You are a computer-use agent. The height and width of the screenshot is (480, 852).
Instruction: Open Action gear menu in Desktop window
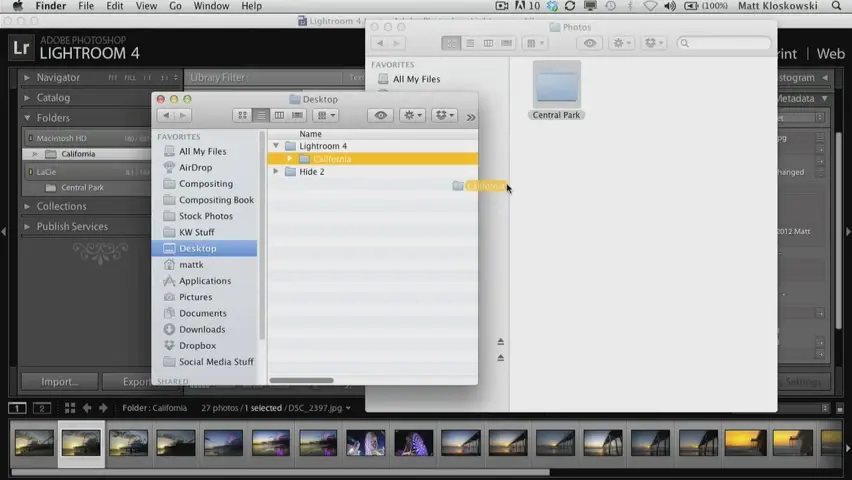click(x=412, y=115)
